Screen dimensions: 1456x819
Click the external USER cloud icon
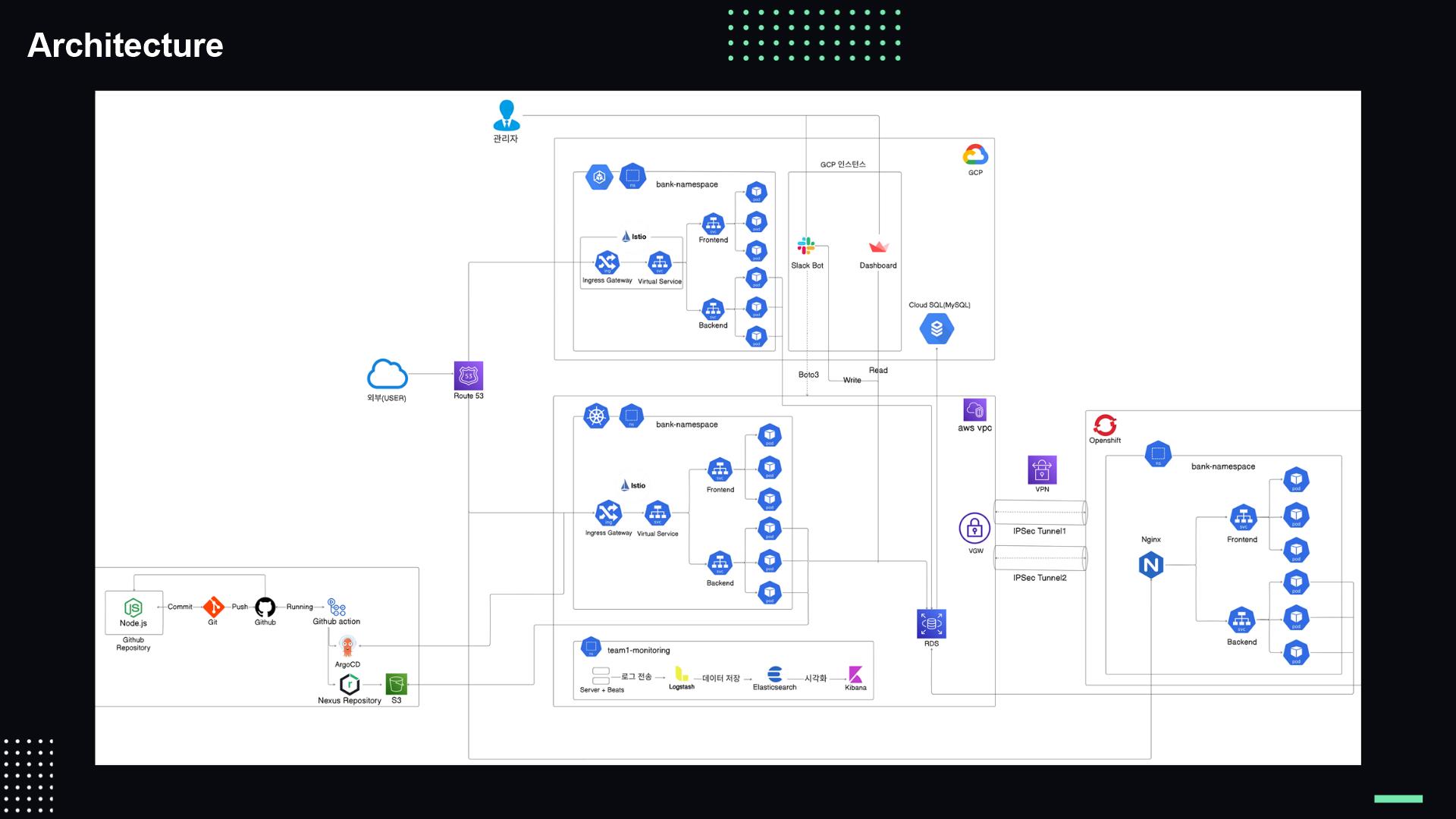pyautogui.click(x=387, y=375)
